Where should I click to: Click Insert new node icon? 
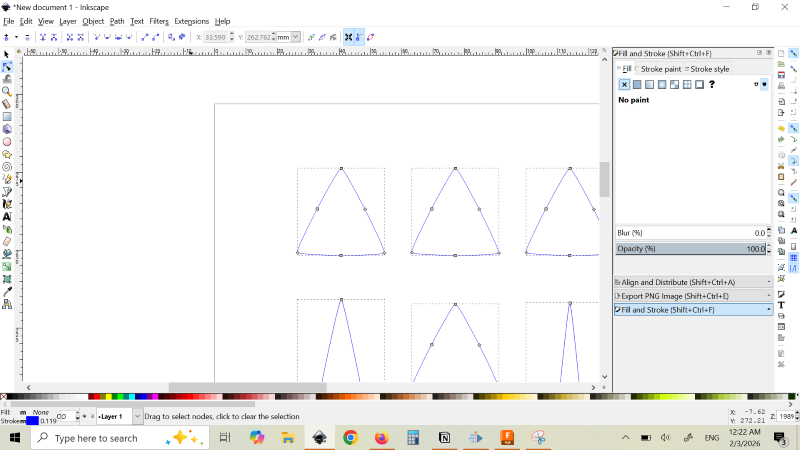pos(7,37)
